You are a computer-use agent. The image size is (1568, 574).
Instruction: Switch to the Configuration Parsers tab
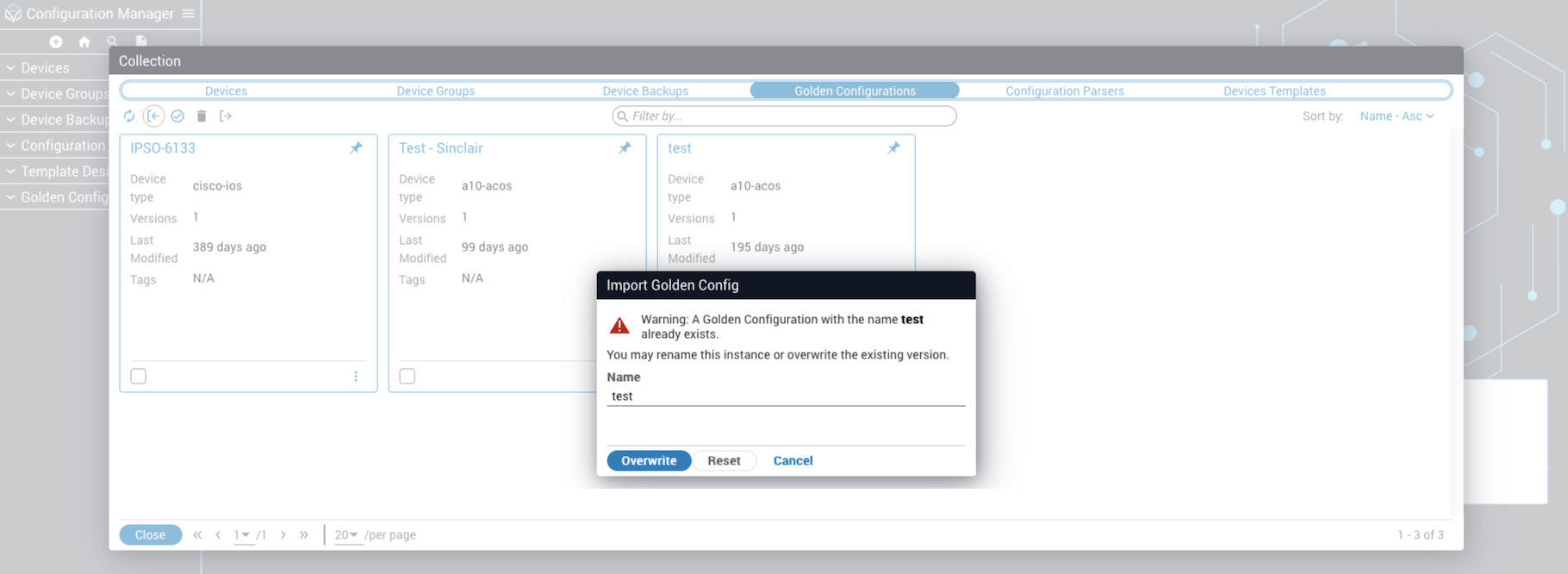pyautogui.click(x=1065, y=90)
